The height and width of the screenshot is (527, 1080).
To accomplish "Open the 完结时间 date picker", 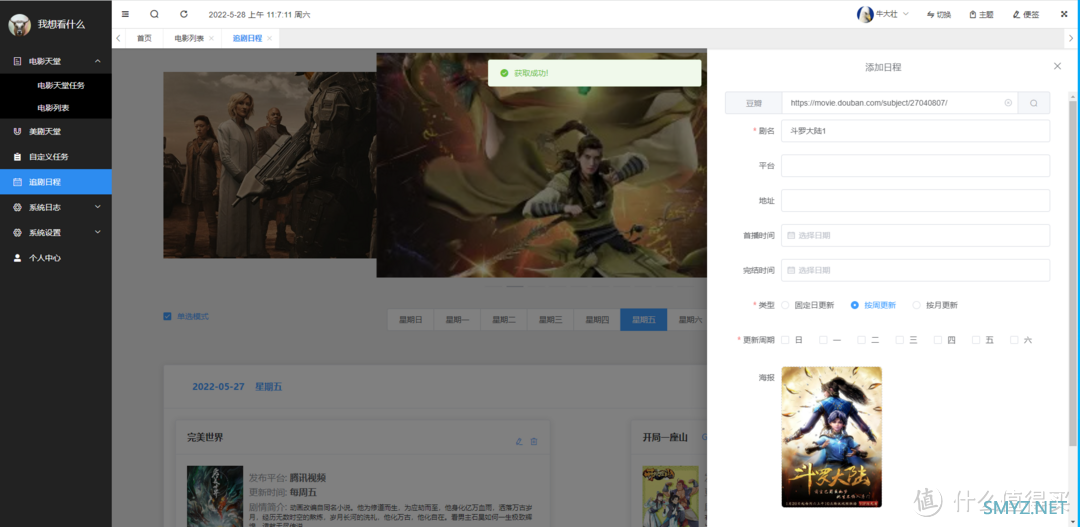I will tap(915, 270).
